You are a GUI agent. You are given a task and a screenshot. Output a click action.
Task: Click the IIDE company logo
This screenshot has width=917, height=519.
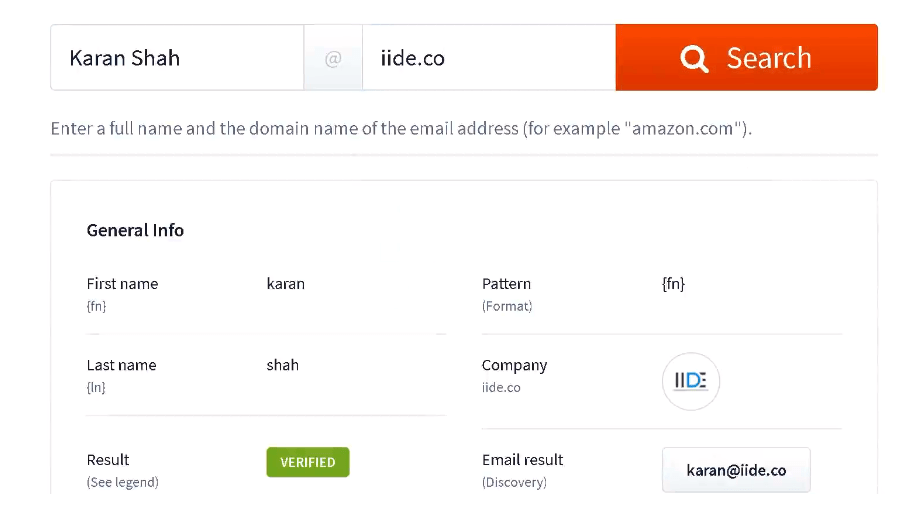click(690, 381)
